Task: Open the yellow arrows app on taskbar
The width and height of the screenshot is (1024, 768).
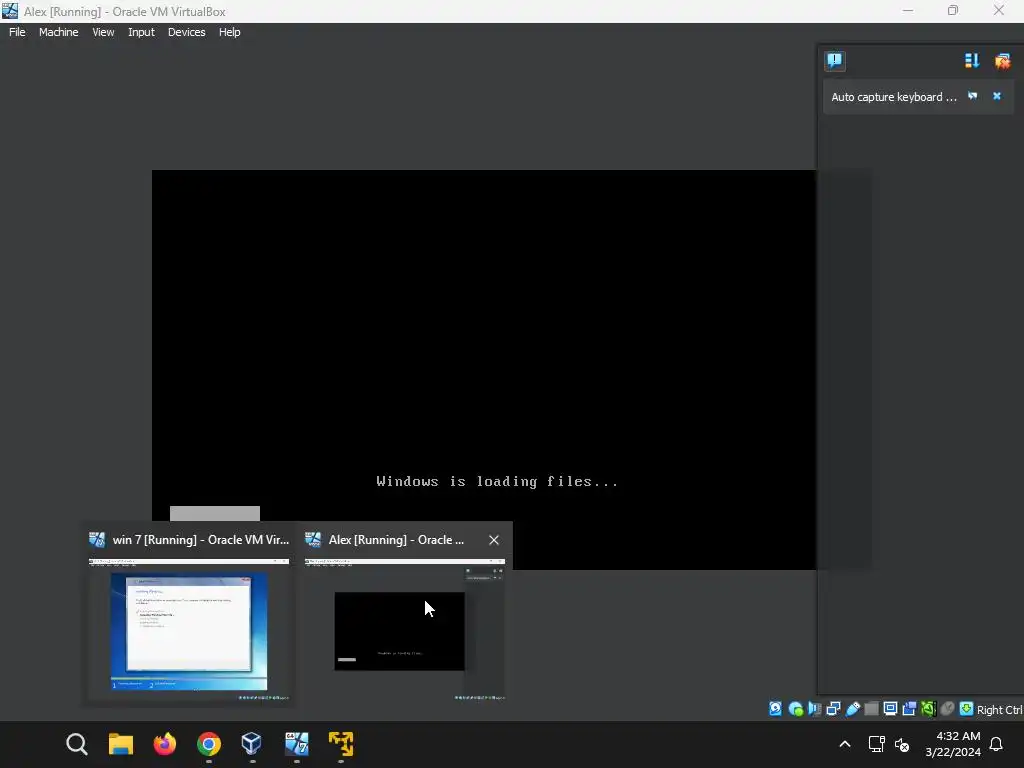Action: 341,744
